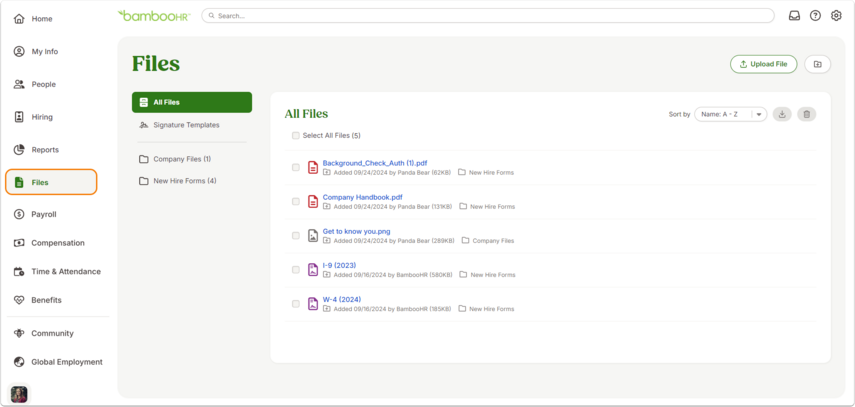This screenshot has height=407, width=855.
Task: Click New Hire Forms label beside I-9 (2023)
Action: coord(493,275)
